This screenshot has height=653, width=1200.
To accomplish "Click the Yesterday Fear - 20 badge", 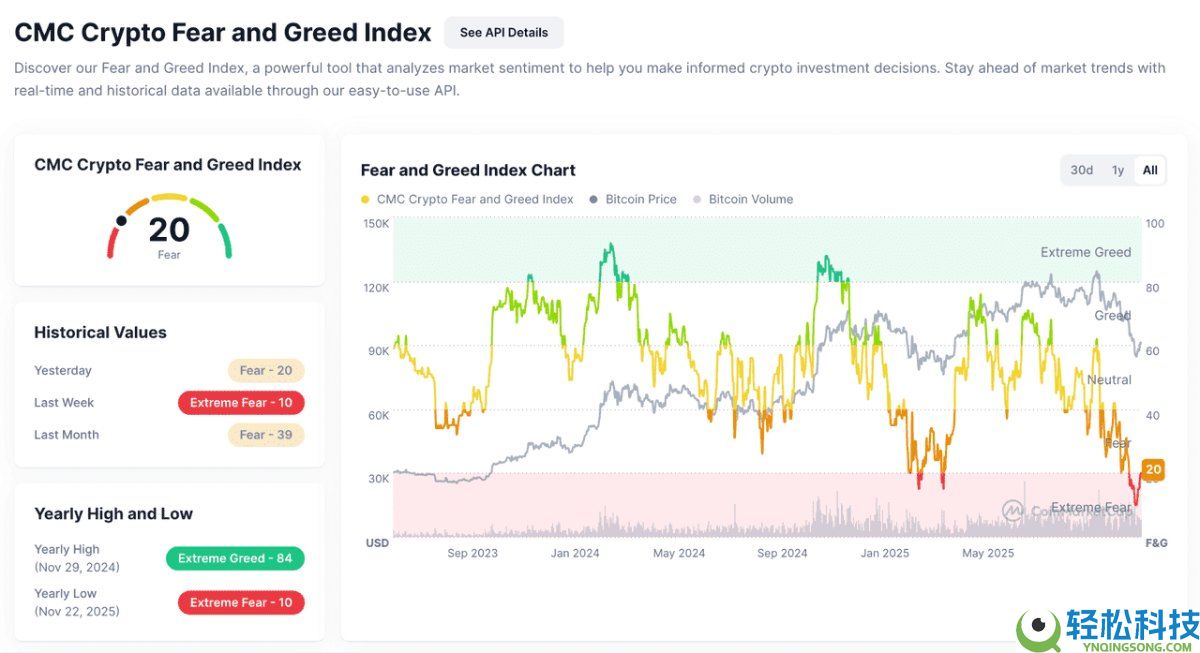I will tap(266, 370).
